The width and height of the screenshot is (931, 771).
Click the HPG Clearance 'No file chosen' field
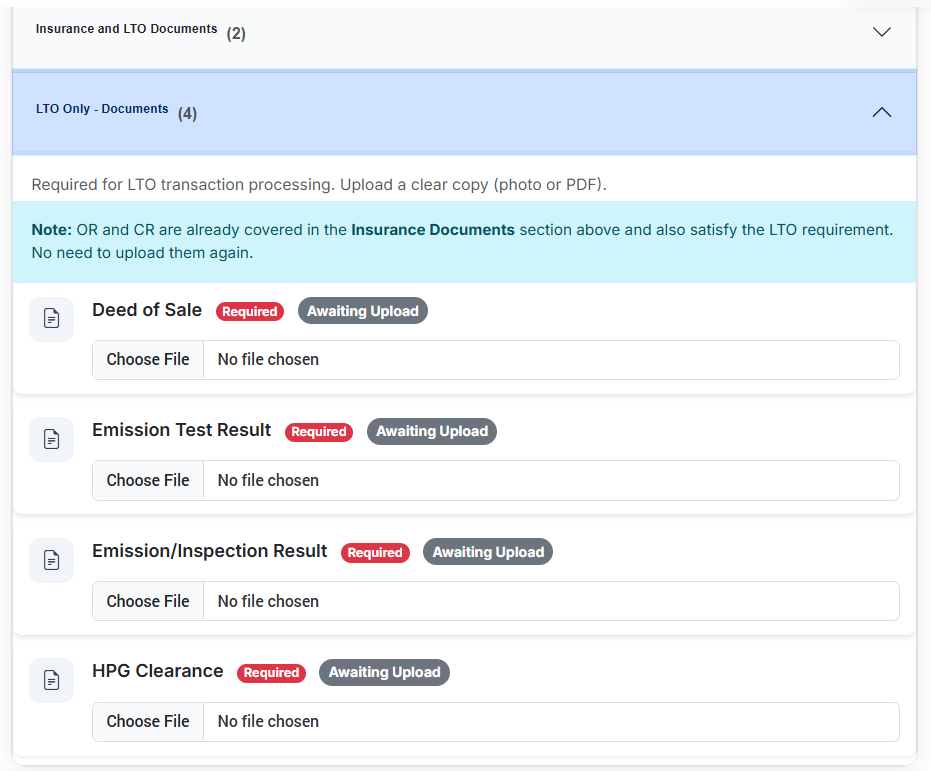[x=550, y=721]
